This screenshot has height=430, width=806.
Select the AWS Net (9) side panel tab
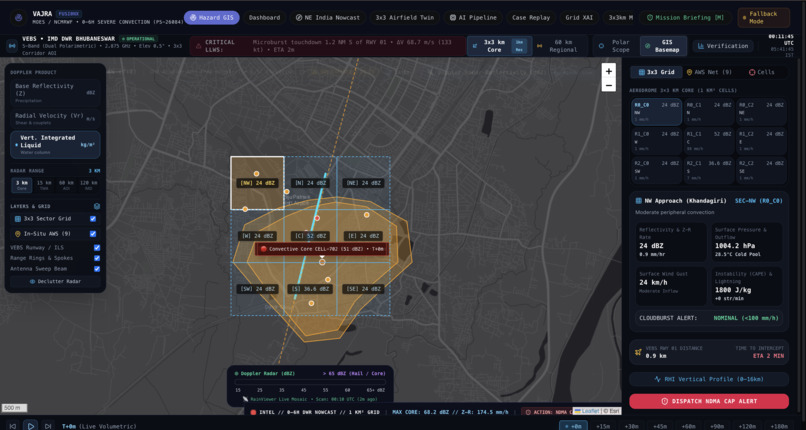[x=709, y=72]
